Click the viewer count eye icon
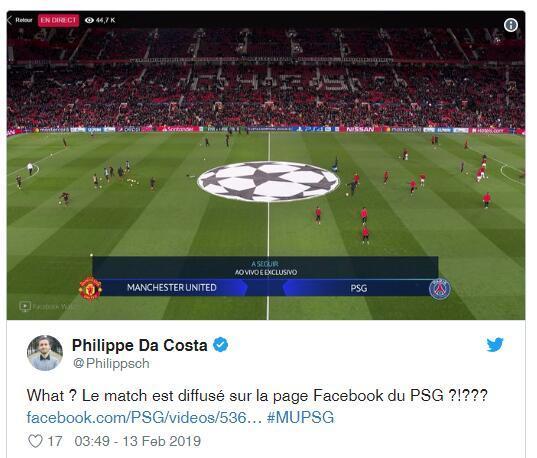The width and height of the screenshot is (537, 458). [89, 20]
